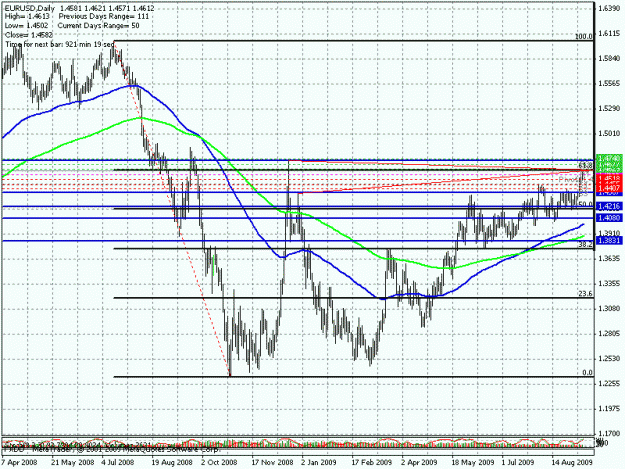The height and width of the screenshot is (469, 625).
Task: Click the 'Pivot' level label near right edge
Action: click(567, 180)
